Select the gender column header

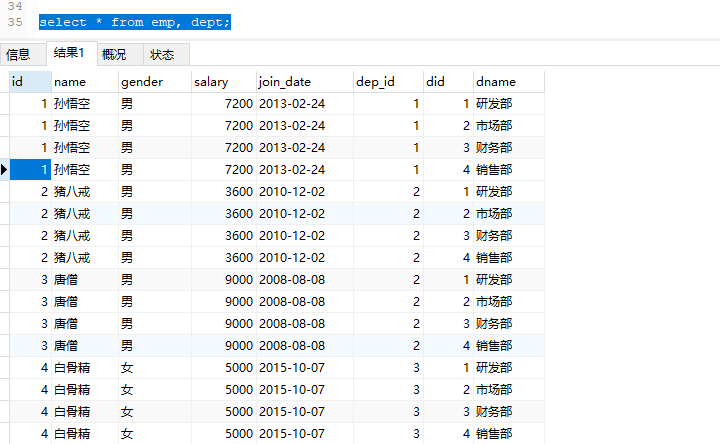click(154, 81)
